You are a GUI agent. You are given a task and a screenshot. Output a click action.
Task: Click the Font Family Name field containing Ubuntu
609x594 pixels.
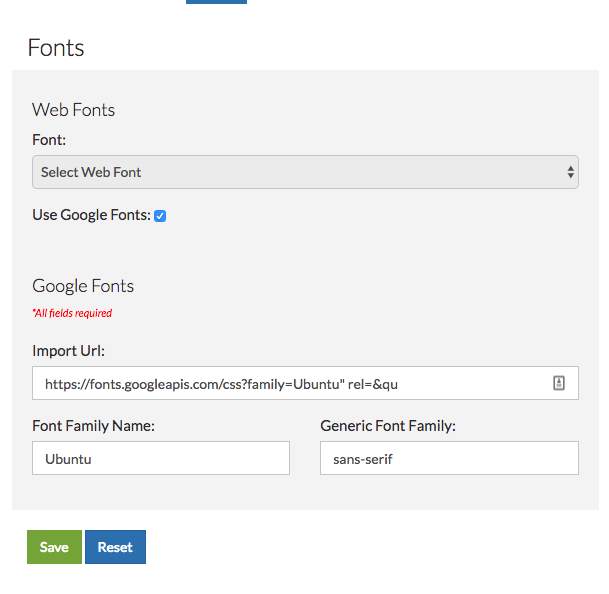point(161,458)
